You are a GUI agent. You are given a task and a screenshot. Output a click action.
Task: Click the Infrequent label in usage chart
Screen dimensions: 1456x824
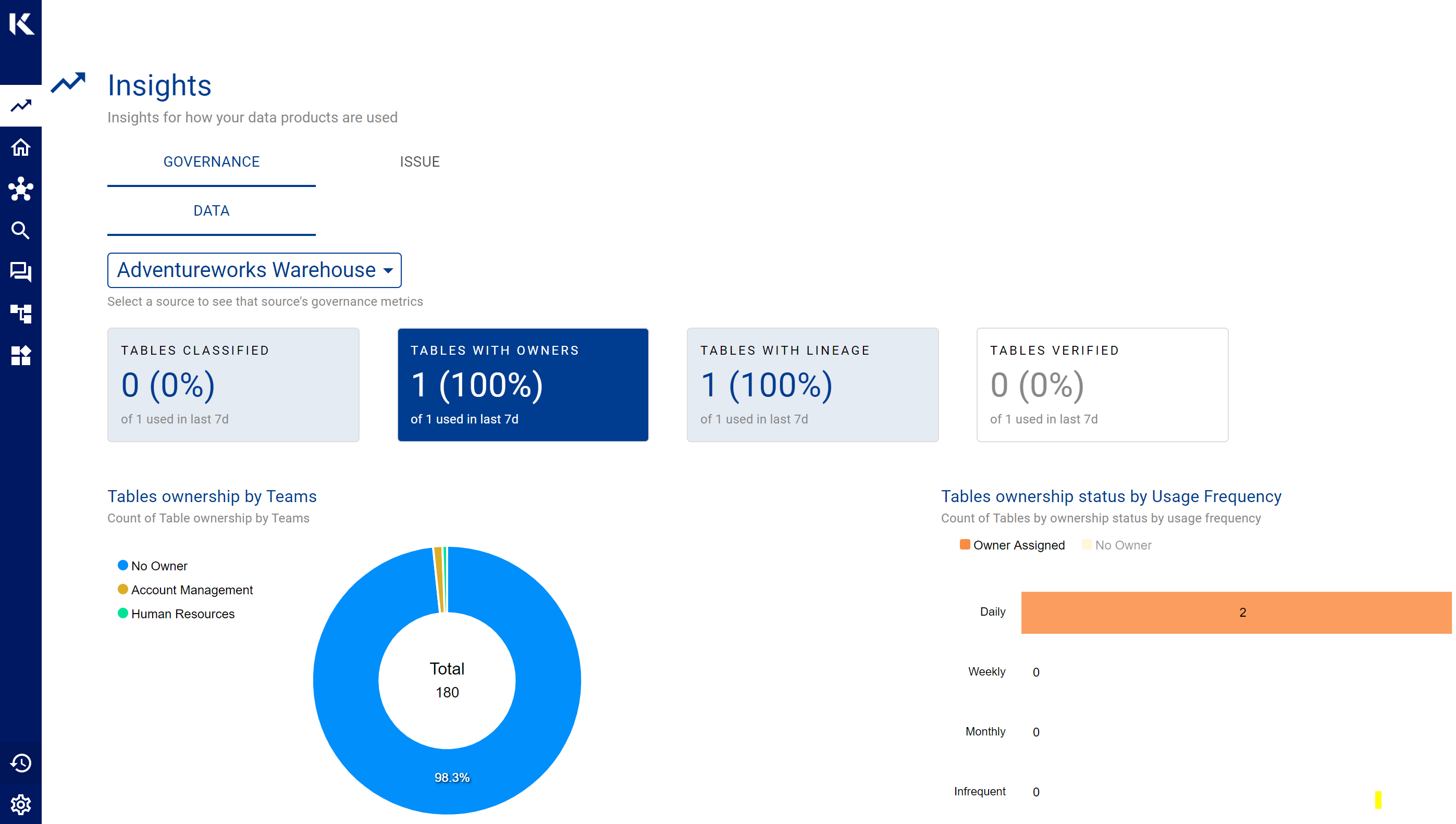coord(980,792)
